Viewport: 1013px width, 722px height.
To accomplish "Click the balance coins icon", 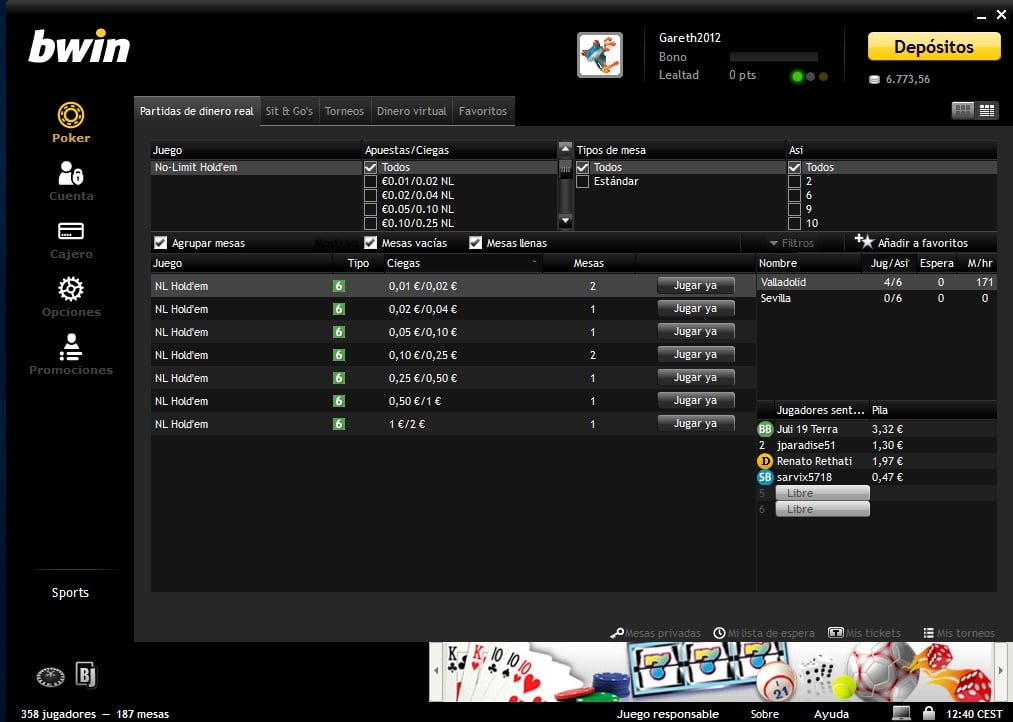I will pyautogui.click(x=874, y=79).
